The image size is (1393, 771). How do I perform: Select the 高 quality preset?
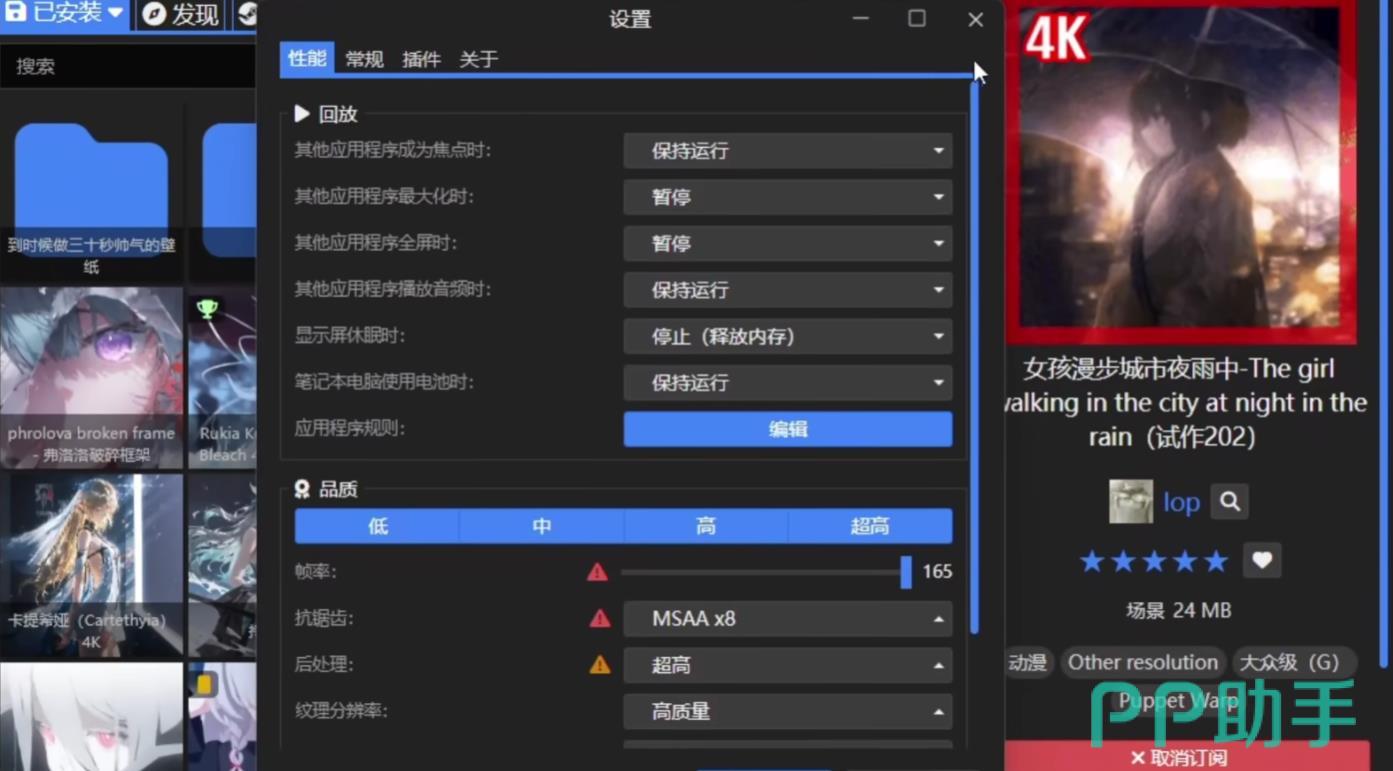coord(706,526)
